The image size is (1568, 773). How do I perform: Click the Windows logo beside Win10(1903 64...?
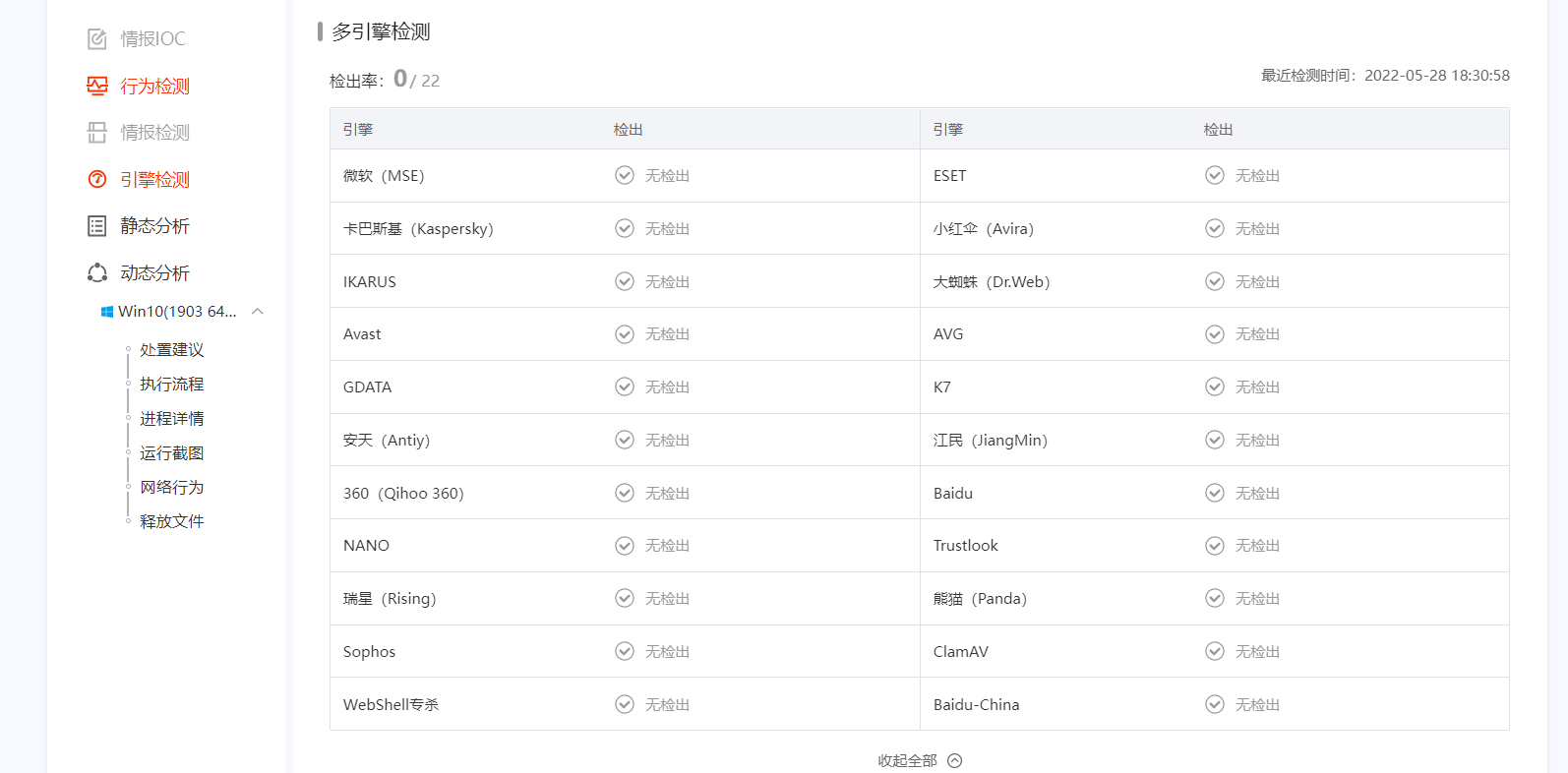pos(107,312)
